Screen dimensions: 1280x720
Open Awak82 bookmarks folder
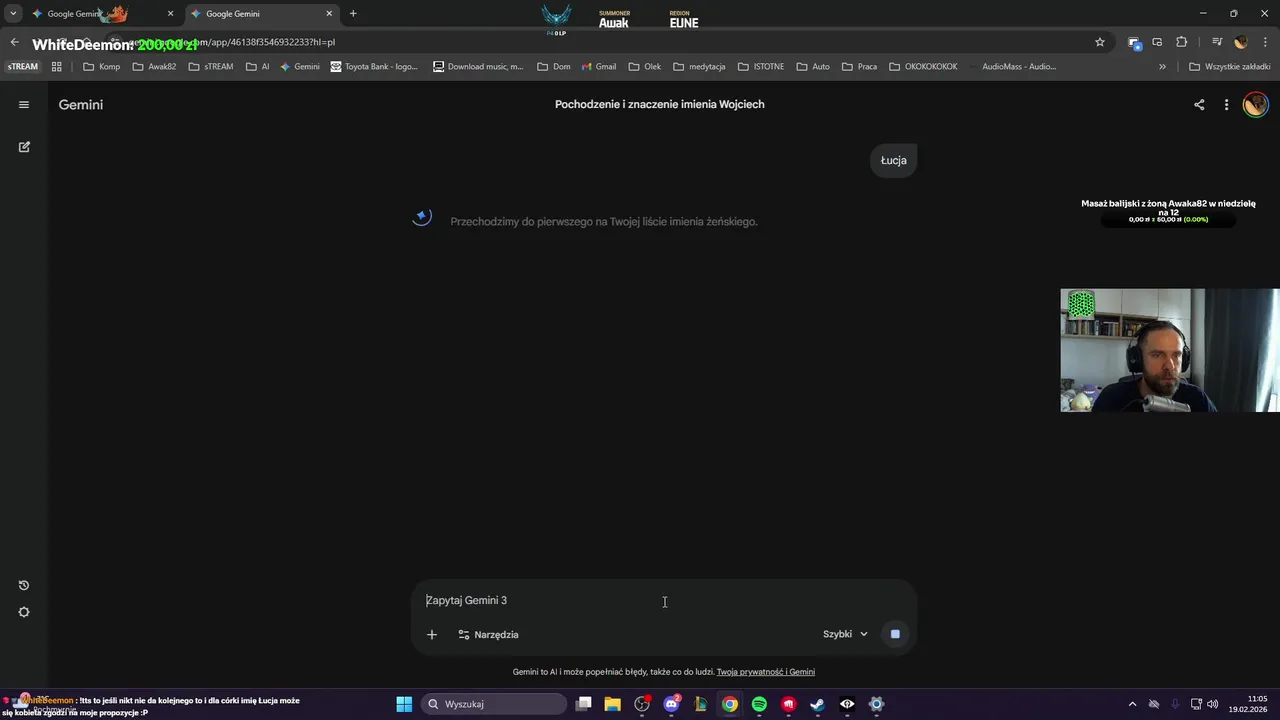154,67
